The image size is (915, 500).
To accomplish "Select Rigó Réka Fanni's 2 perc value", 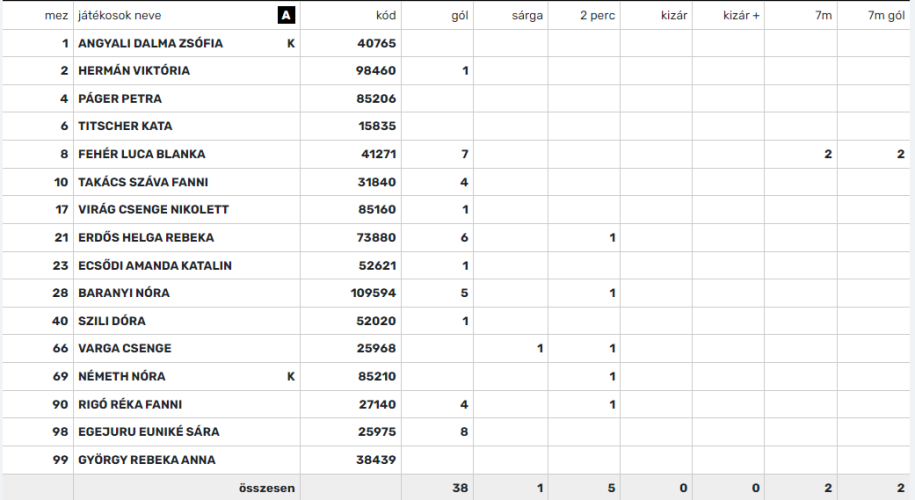I will click(x=612, y=404).
